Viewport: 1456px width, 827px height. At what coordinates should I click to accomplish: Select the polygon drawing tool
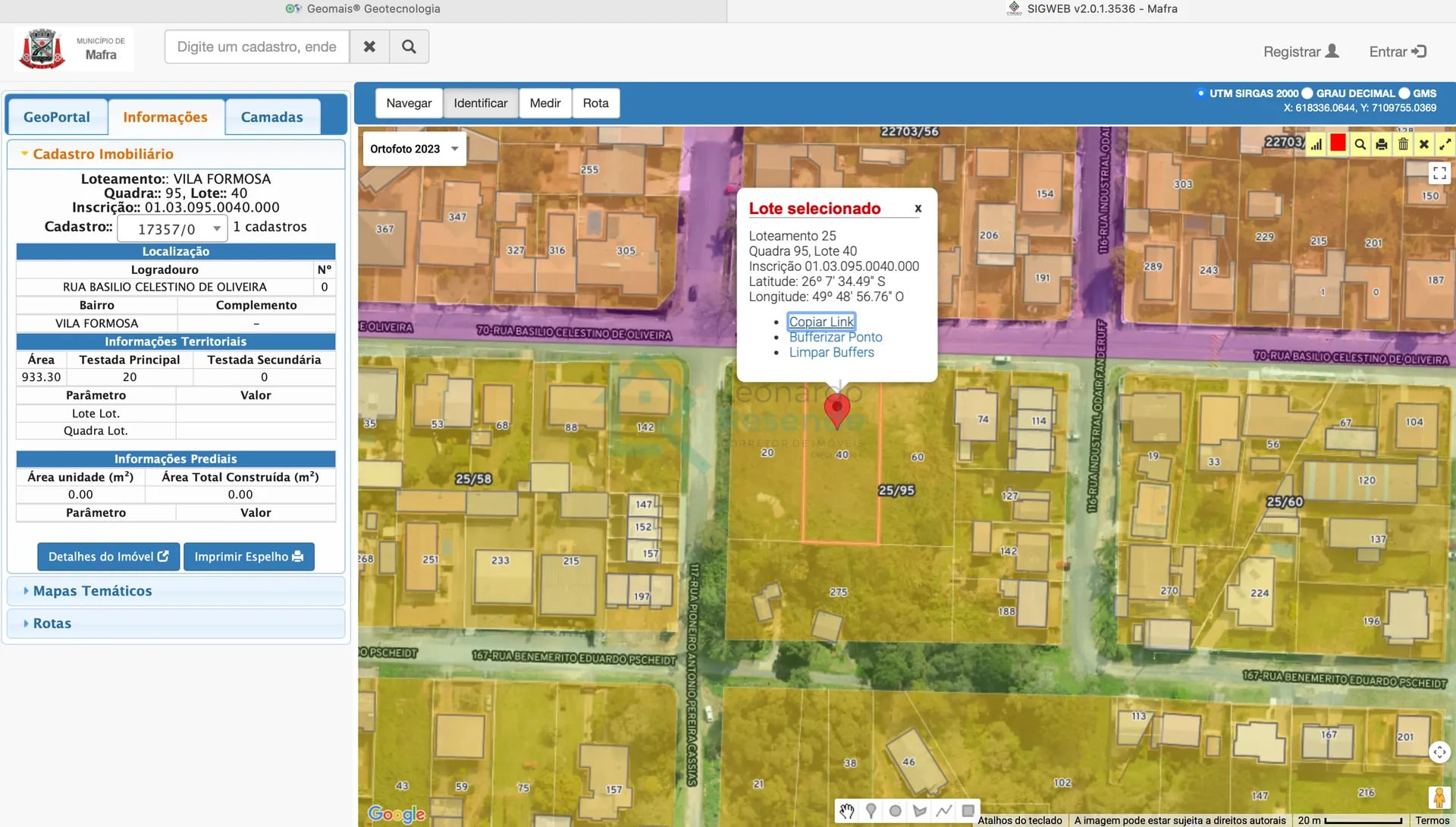click(x=920, y=811)
